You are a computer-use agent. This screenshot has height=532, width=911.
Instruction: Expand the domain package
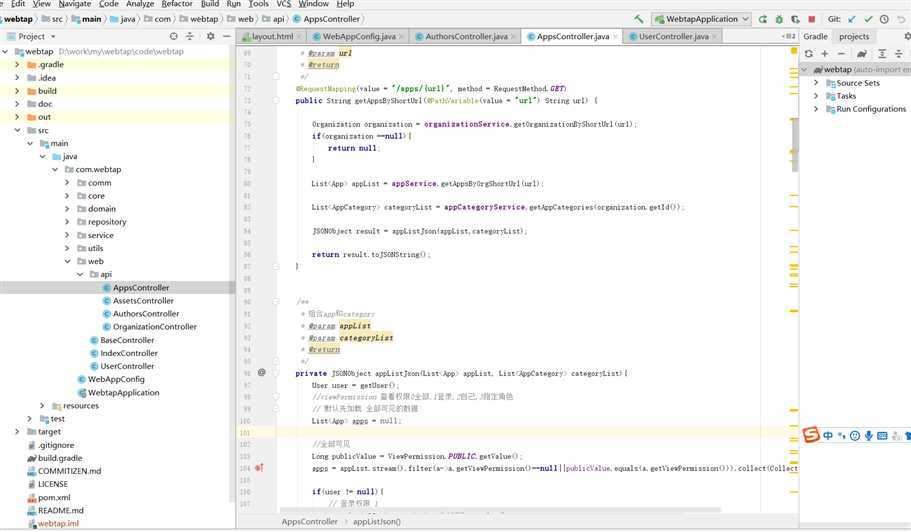(67, 209)
